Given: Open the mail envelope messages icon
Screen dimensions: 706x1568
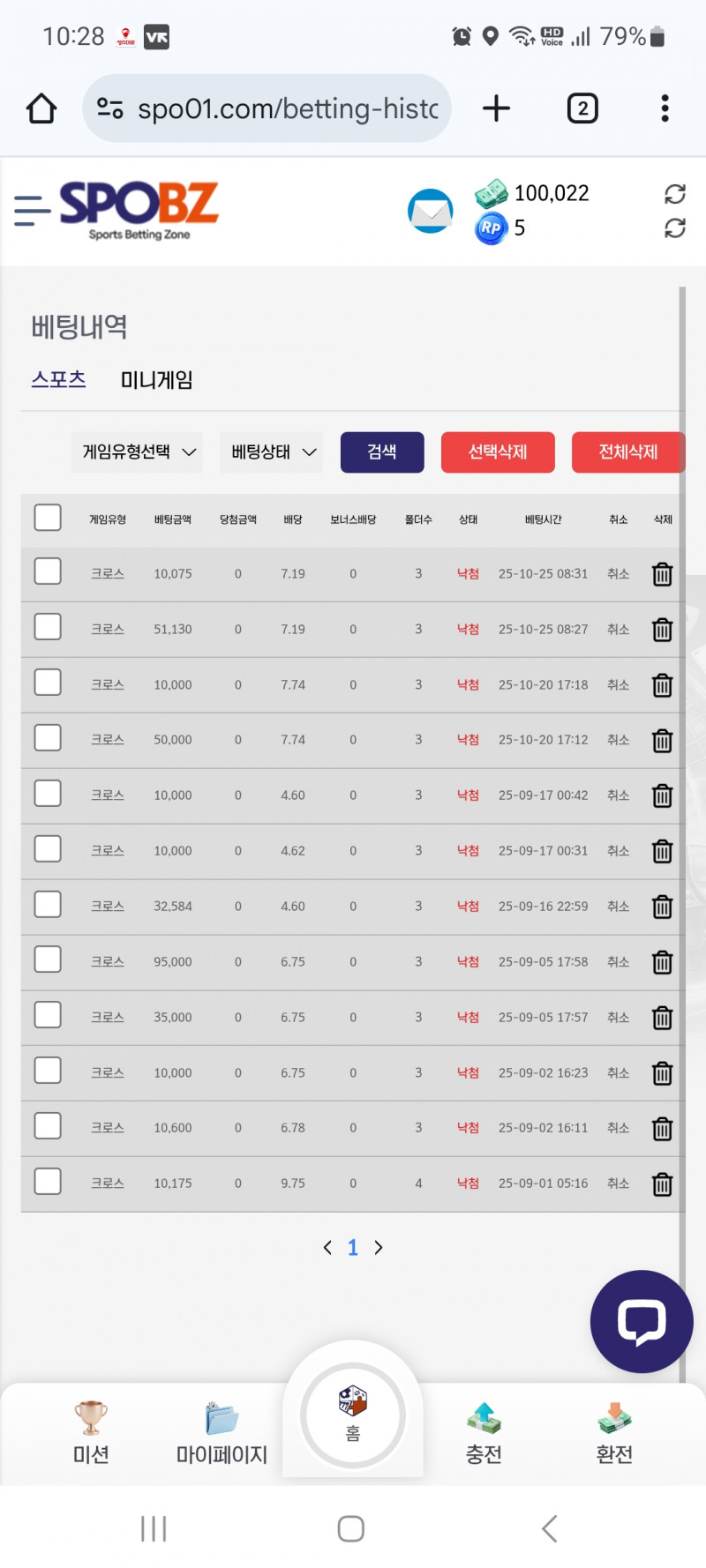Looking at the screenshot, I should point(430,212).
